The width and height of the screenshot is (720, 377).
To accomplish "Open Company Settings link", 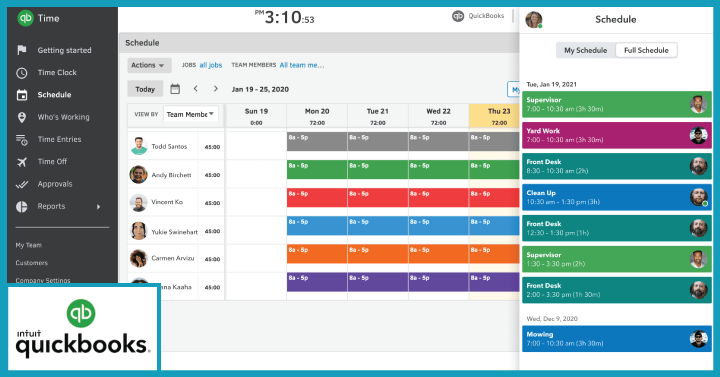I will [x=43, y=280].
